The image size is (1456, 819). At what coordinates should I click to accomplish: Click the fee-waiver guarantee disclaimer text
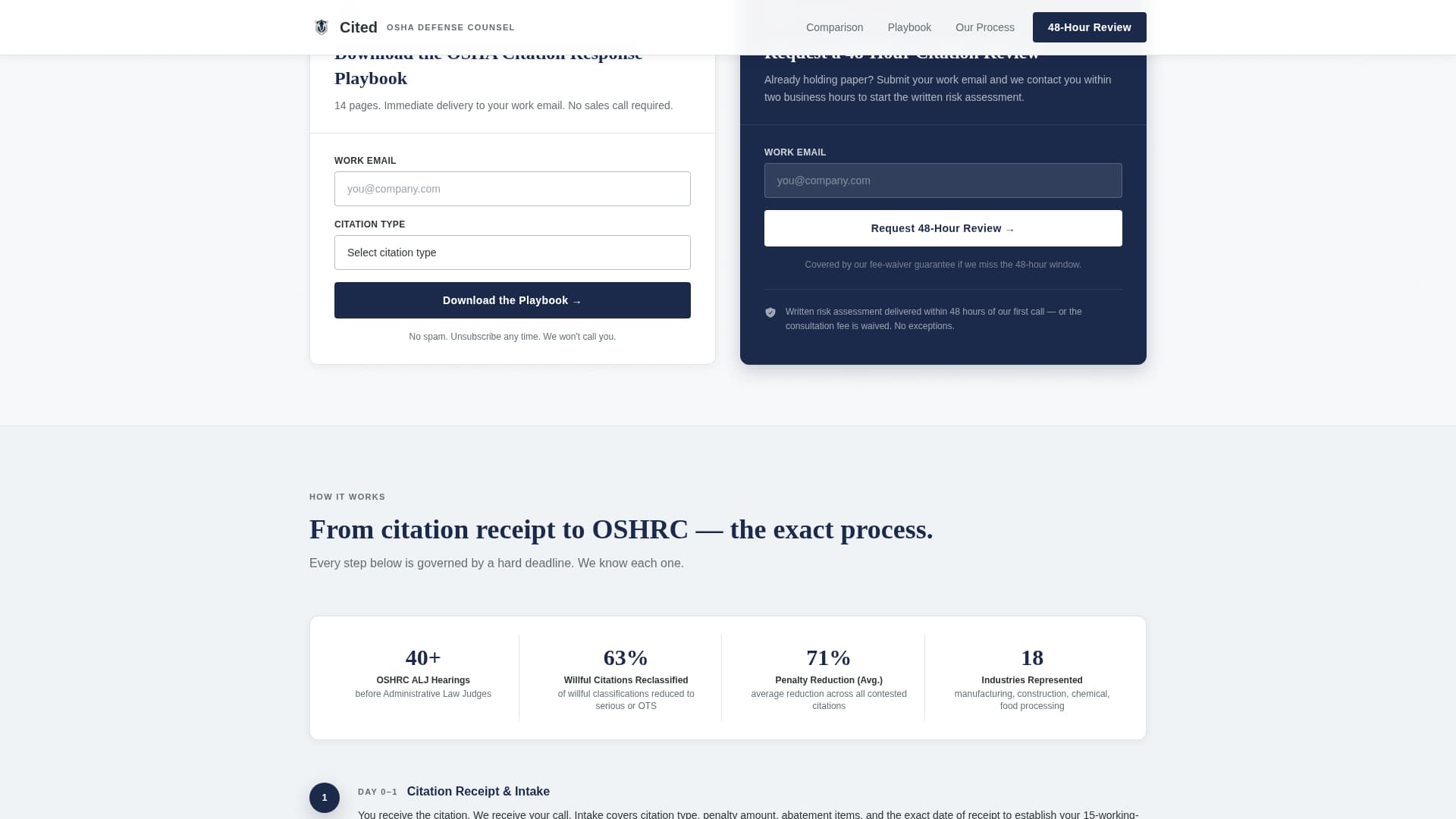point(943,264)
